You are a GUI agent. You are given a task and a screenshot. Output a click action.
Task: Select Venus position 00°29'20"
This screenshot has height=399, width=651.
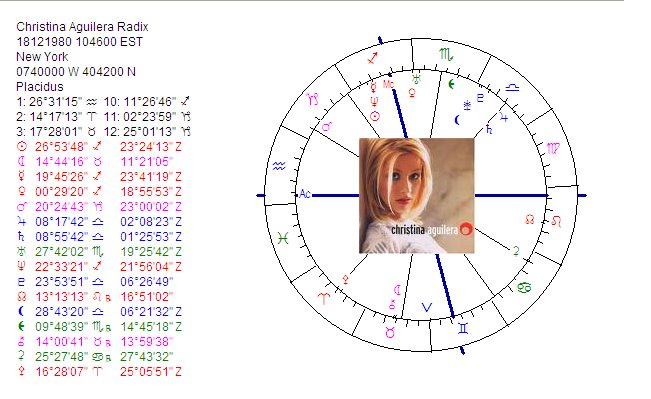(x=61, y=191)
